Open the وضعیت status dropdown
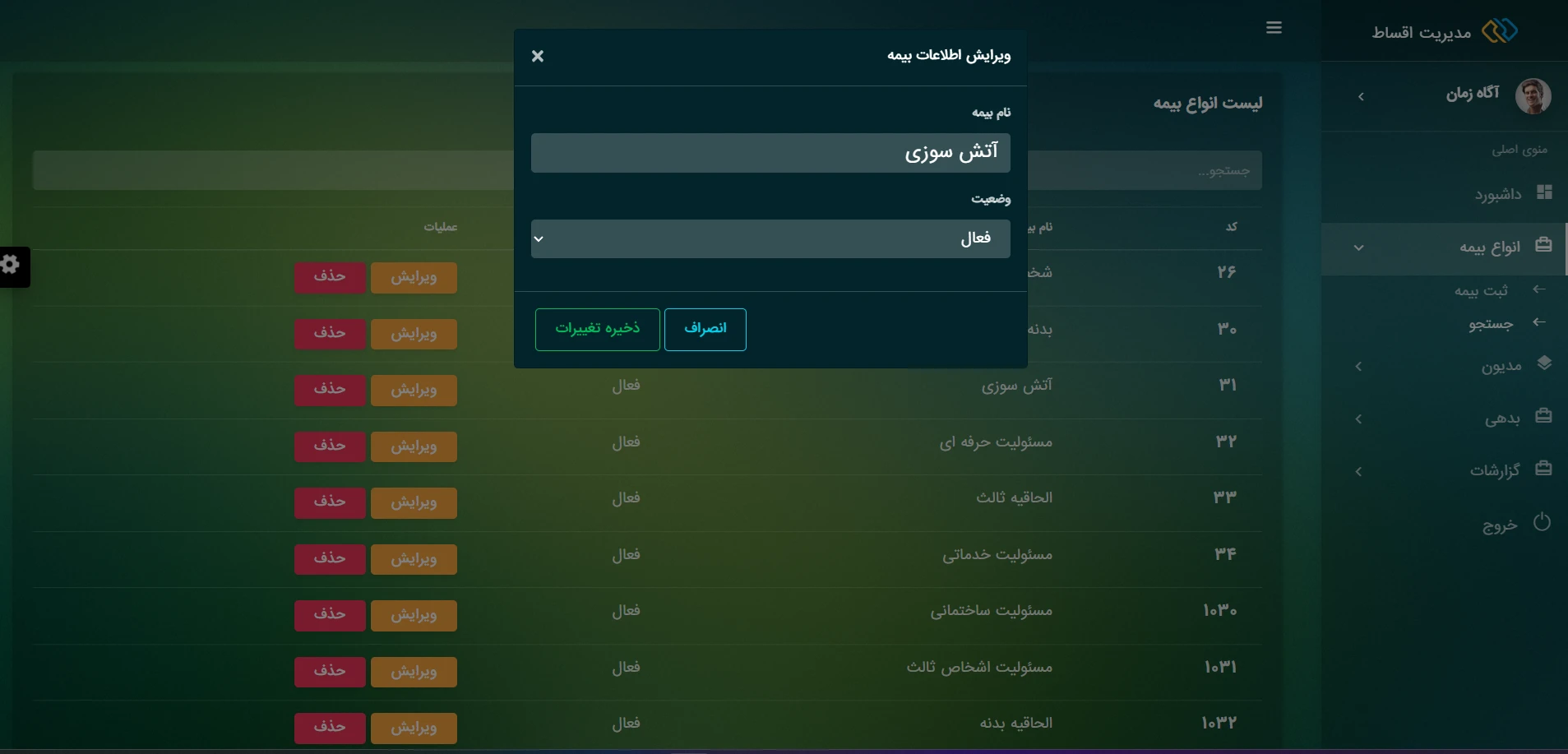 coord(770,238)
